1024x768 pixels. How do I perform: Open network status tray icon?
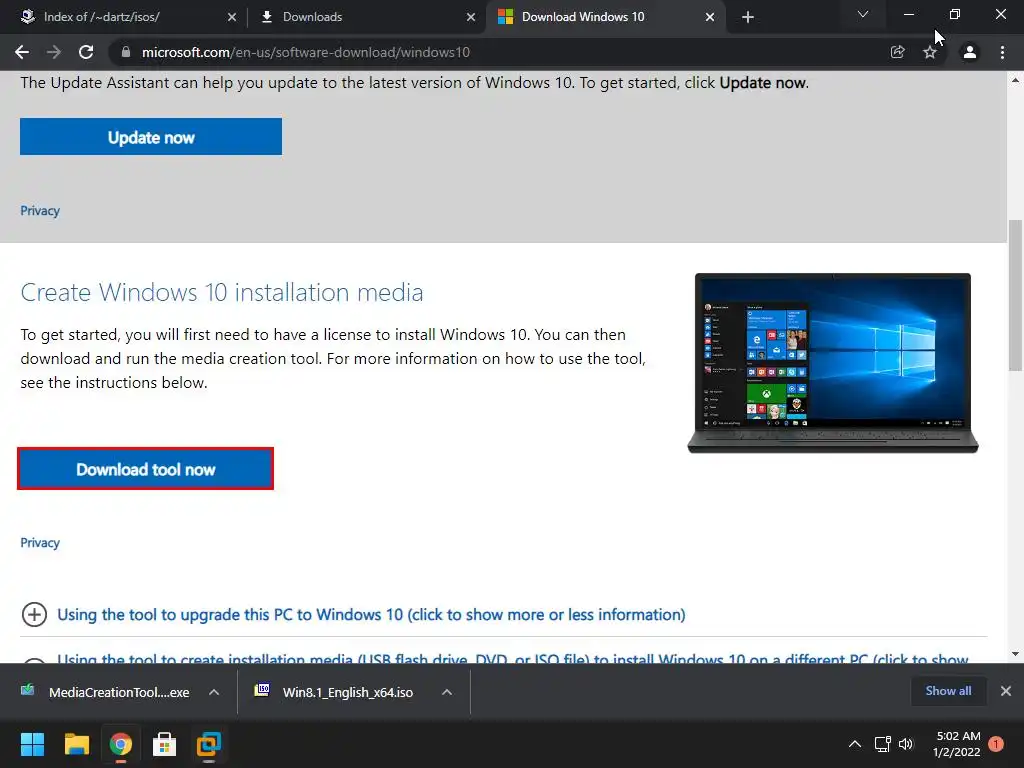click(882, 744)
